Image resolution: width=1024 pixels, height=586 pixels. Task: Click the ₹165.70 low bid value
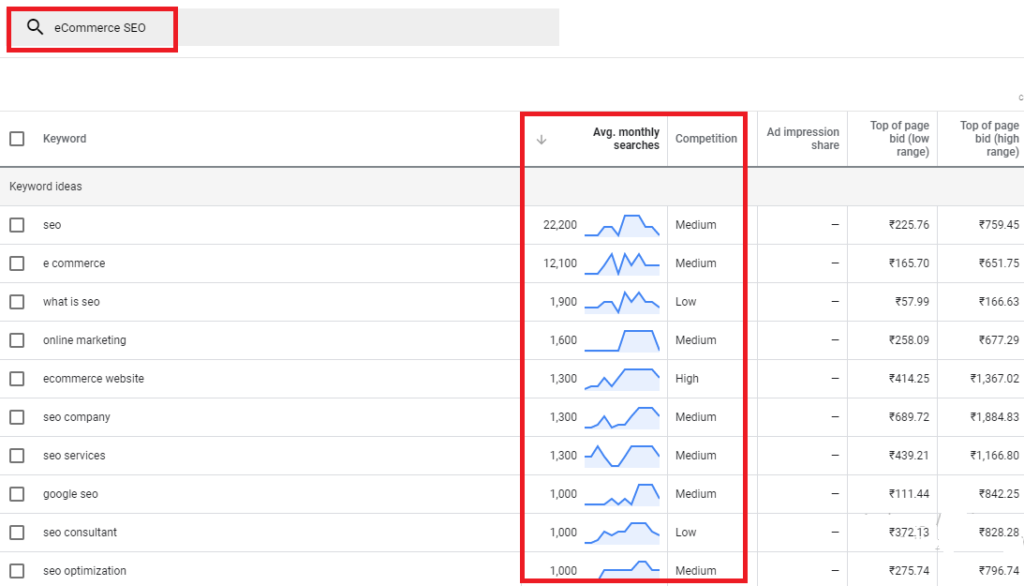coord(908,263)
